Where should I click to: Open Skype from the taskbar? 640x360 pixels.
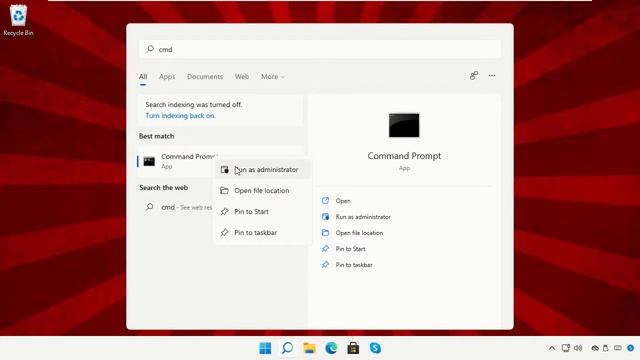(375, 348)
